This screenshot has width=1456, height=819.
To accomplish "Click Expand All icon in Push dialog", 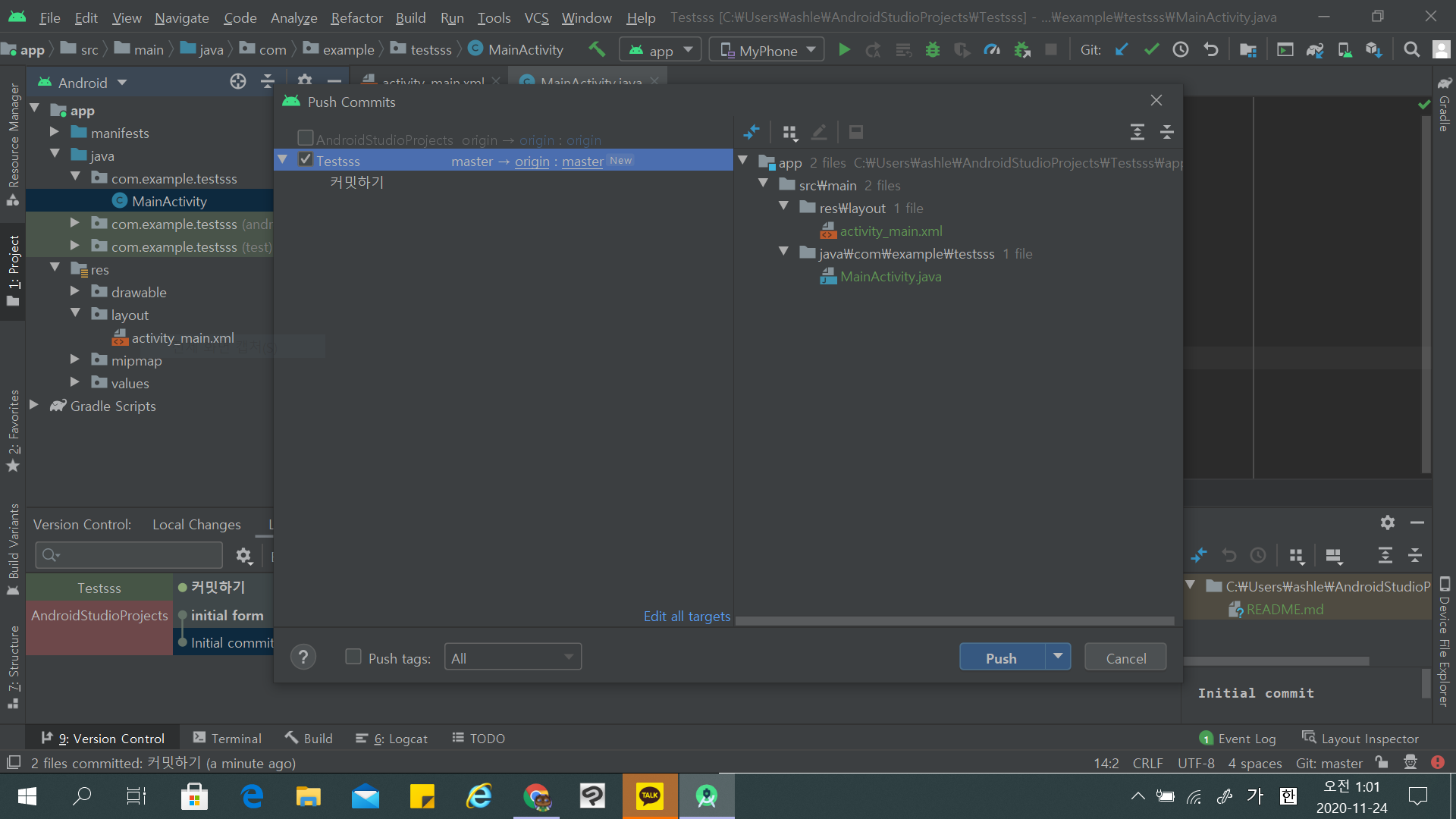I will [1137, 133].
